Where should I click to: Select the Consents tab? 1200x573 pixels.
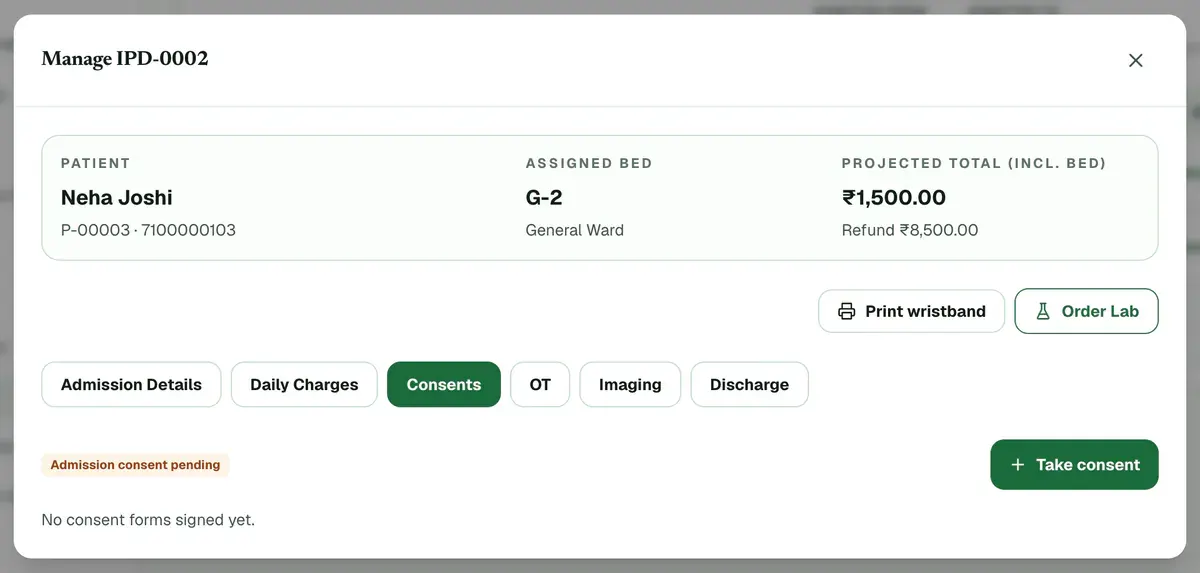pyautogui.click(x=444, y=385)
